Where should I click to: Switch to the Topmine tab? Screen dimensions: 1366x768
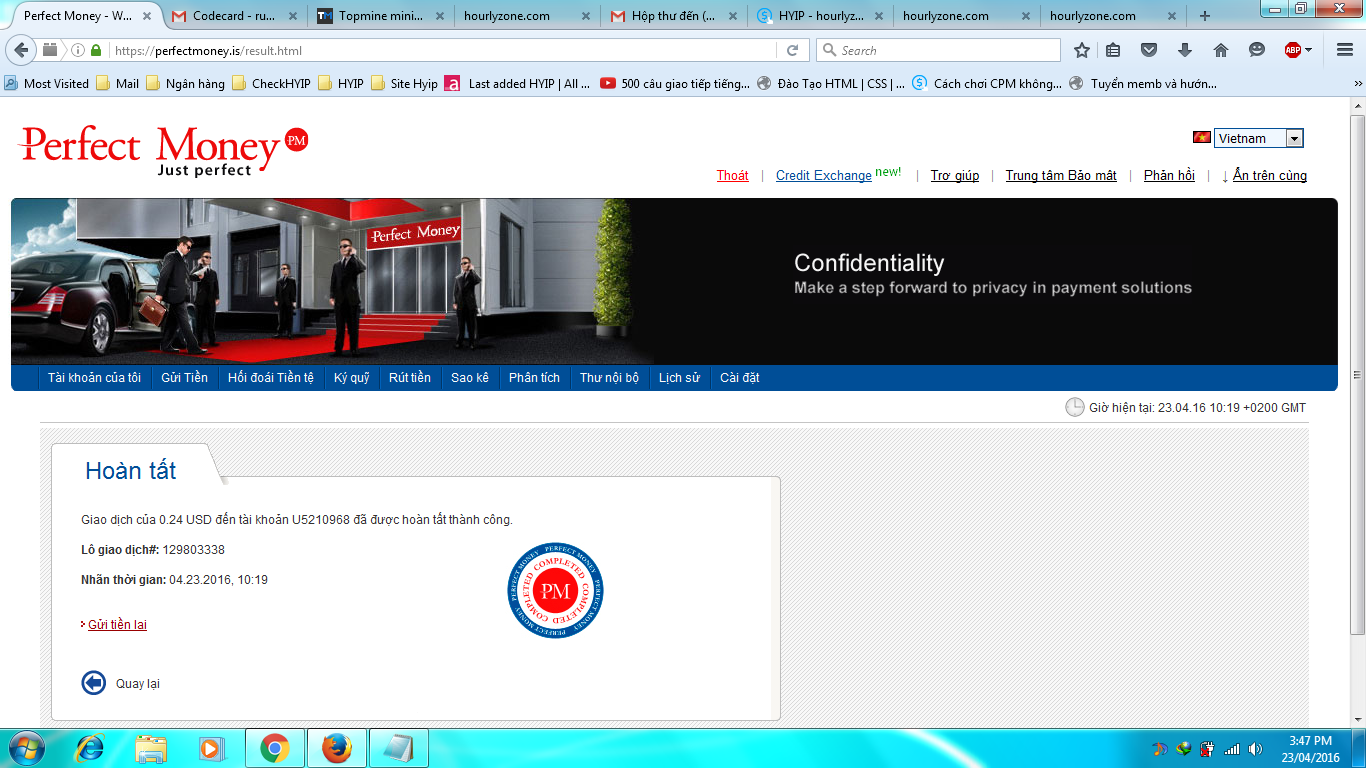380,16
